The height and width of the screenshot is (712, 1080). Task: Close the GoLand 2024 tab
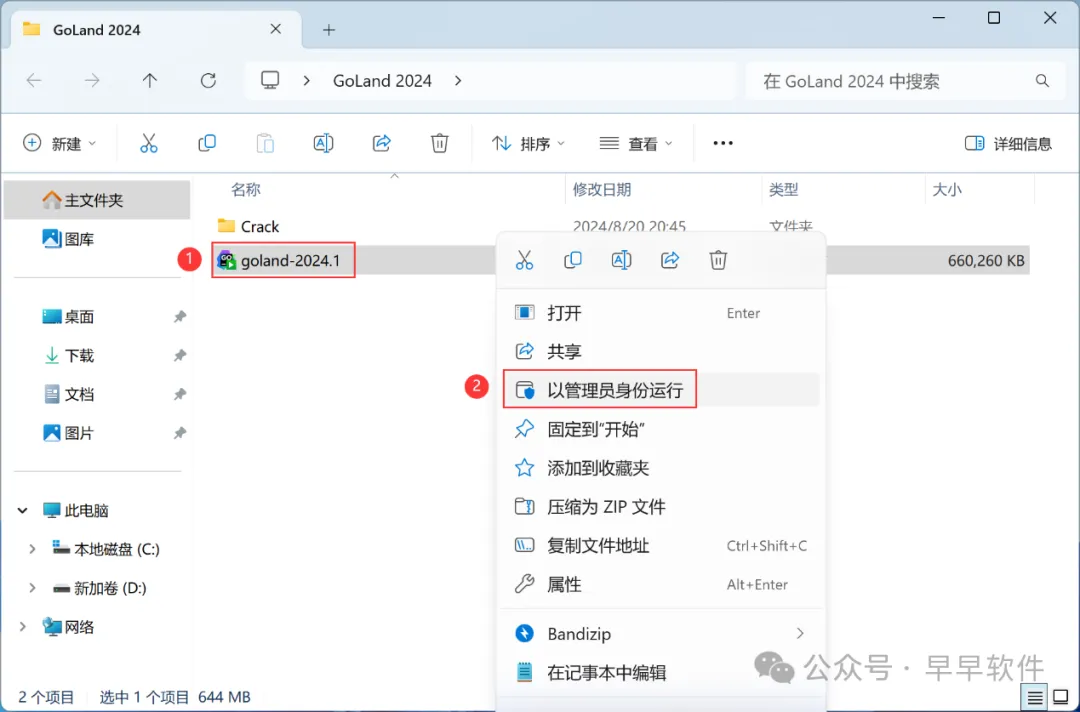click(276, 29)
